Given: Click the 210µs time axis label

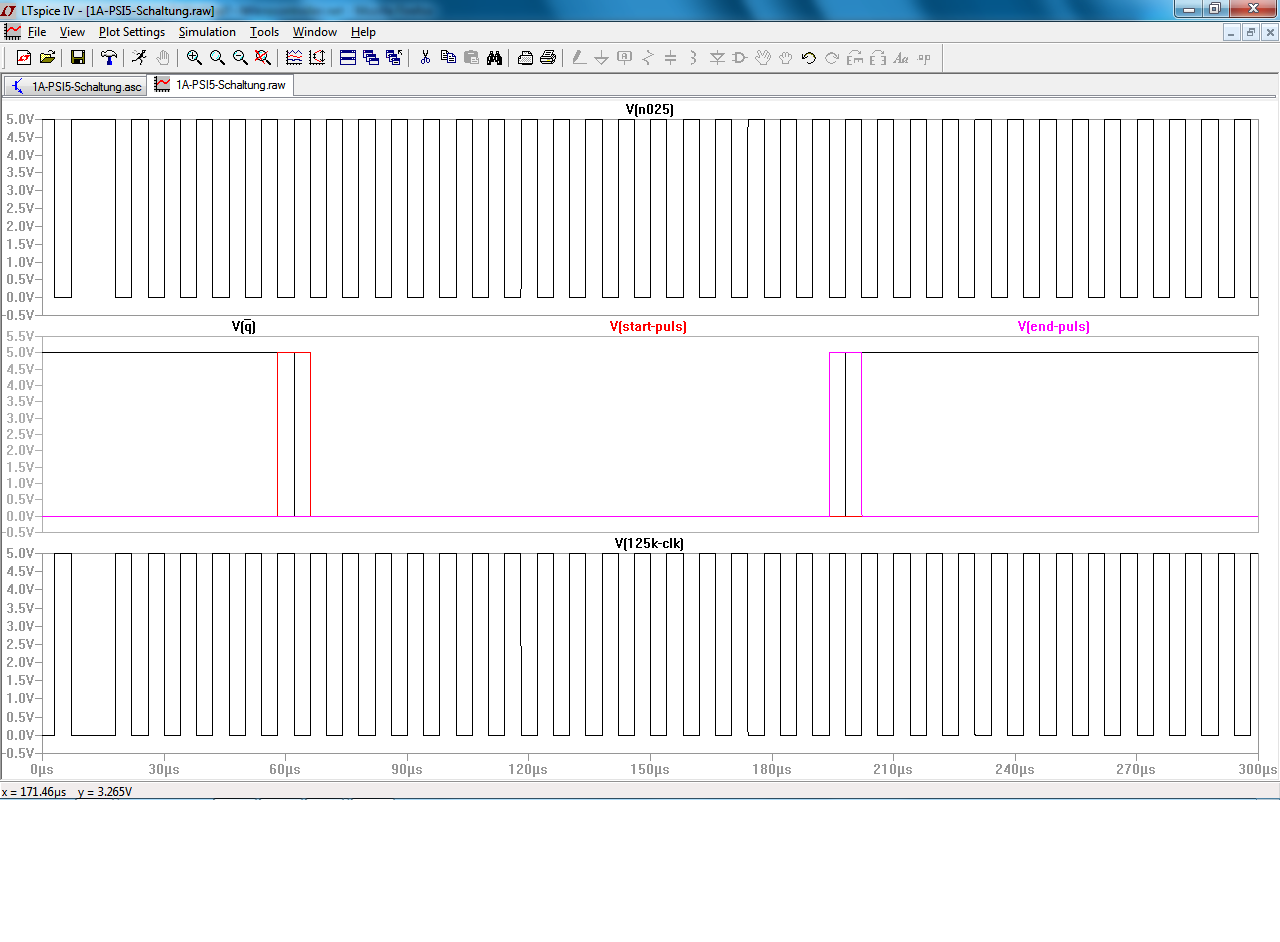Looking at the screenshot, I should 893,769.
